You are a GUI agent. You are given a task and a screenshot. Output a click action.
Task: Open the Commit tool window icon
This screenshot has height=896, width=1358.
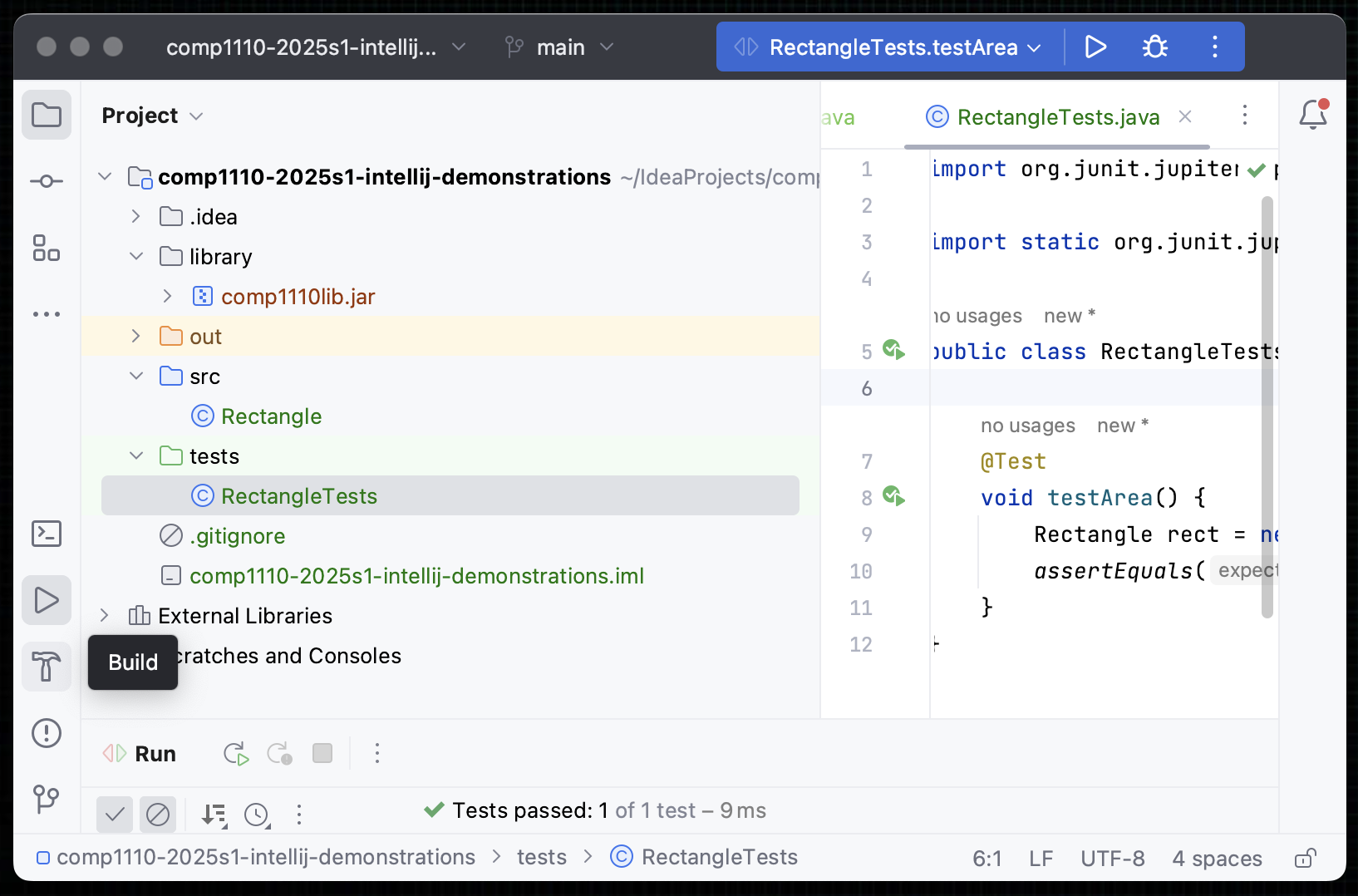click(47, 181)
